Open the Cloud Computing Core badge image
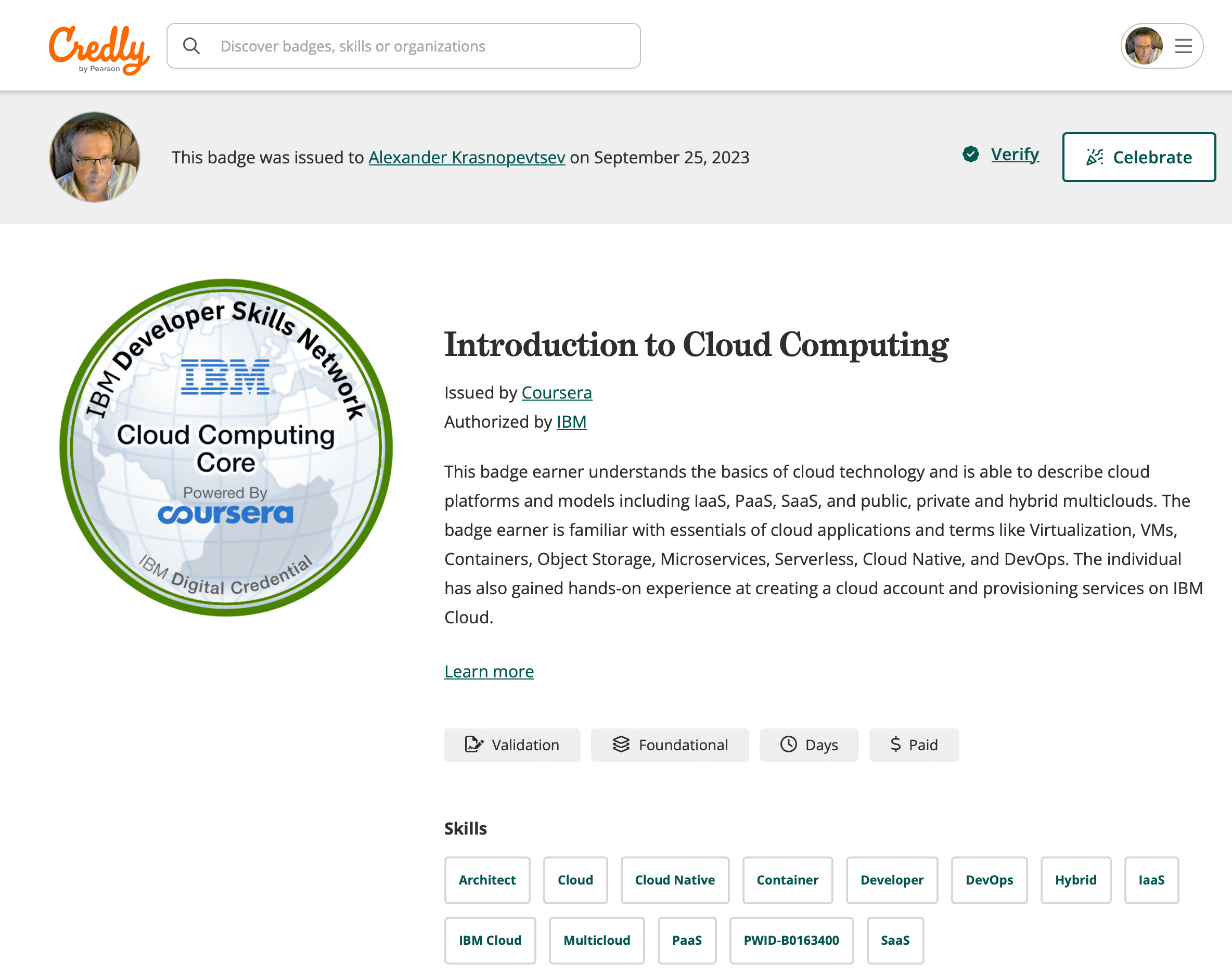The width and height of the screenshot is (1232, 974). [x=226, y=447]
